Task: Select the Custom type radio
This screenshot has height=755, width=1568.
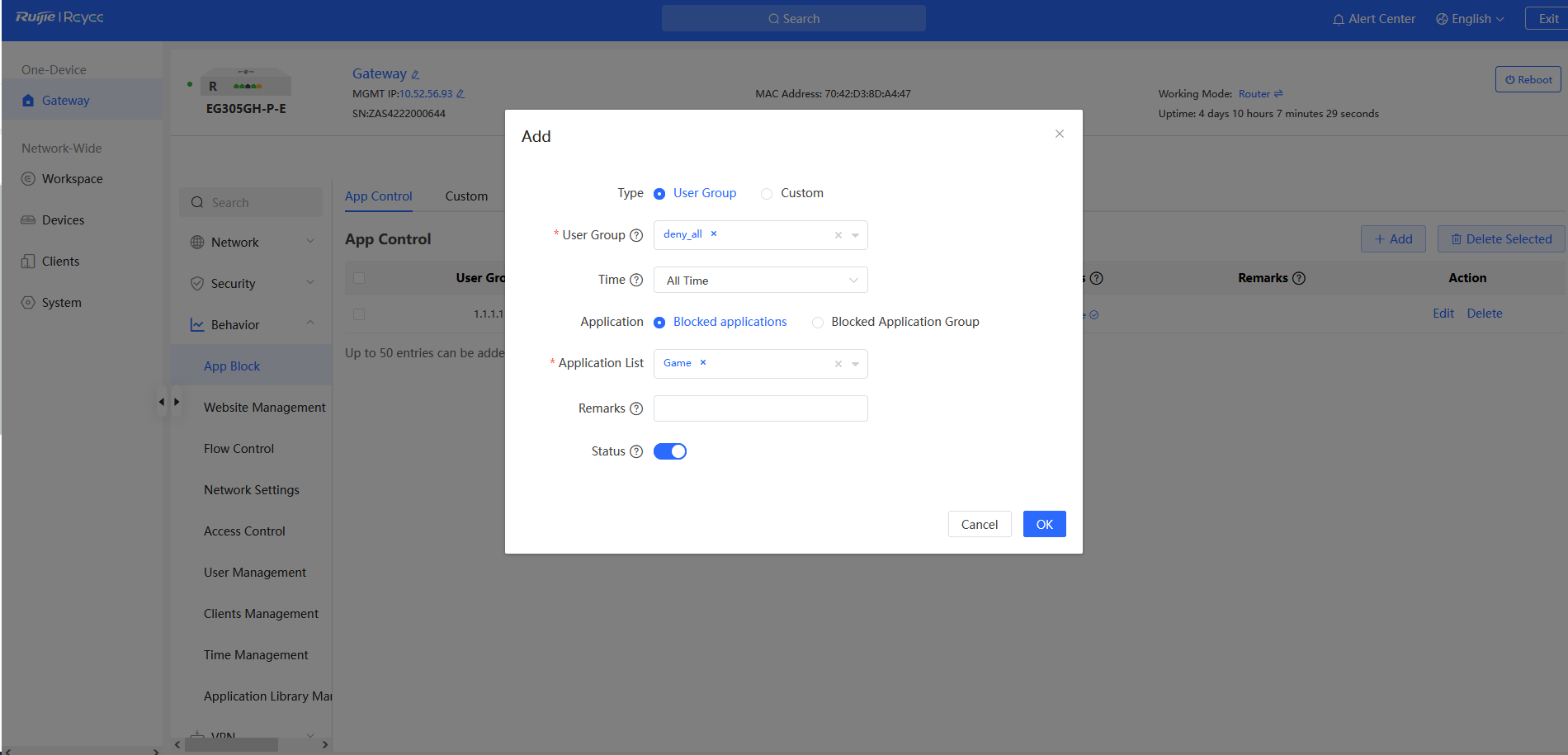Action: (767, 194)
